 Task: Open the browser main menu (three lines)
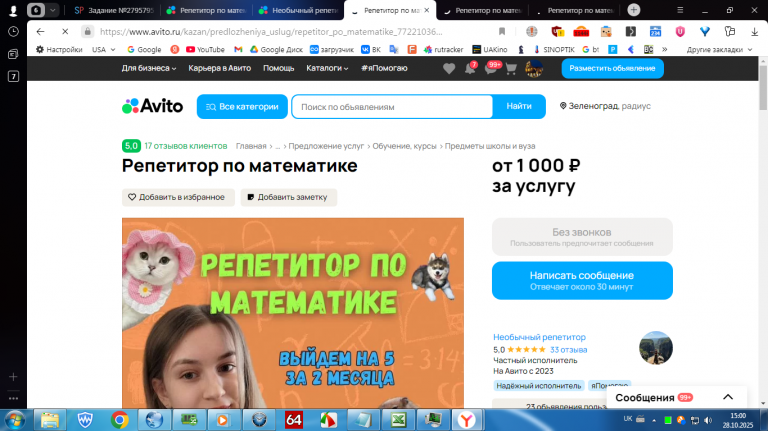680,10
